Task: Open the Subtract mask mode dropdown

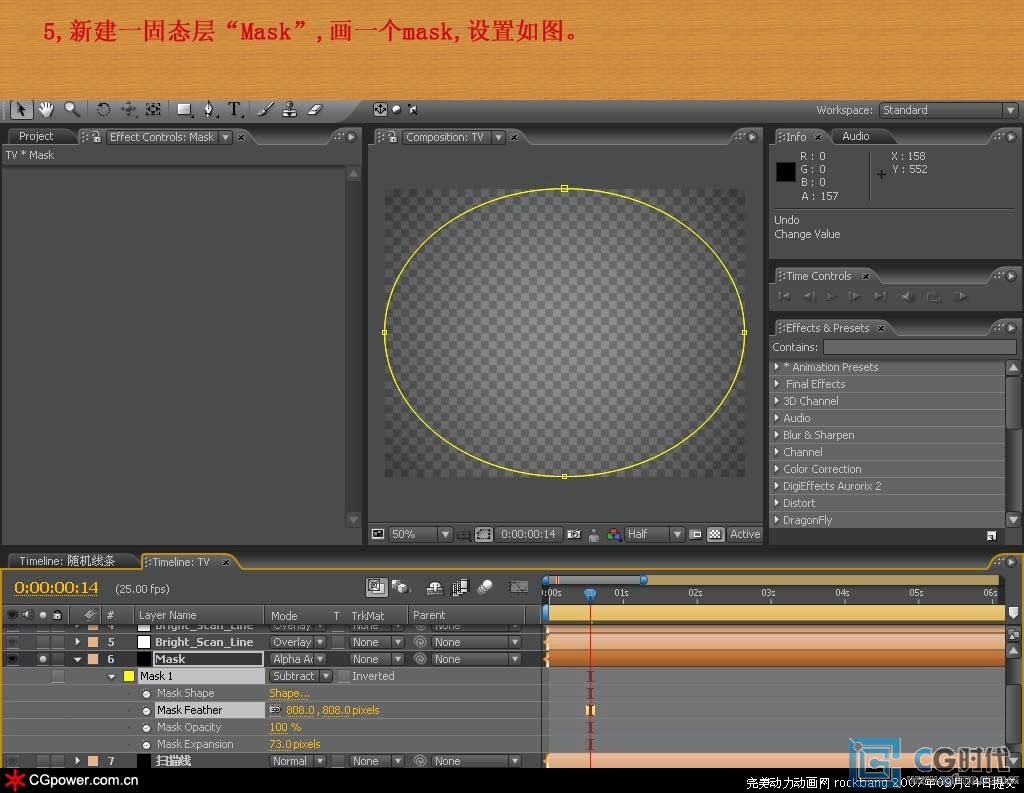Action: 300,676
